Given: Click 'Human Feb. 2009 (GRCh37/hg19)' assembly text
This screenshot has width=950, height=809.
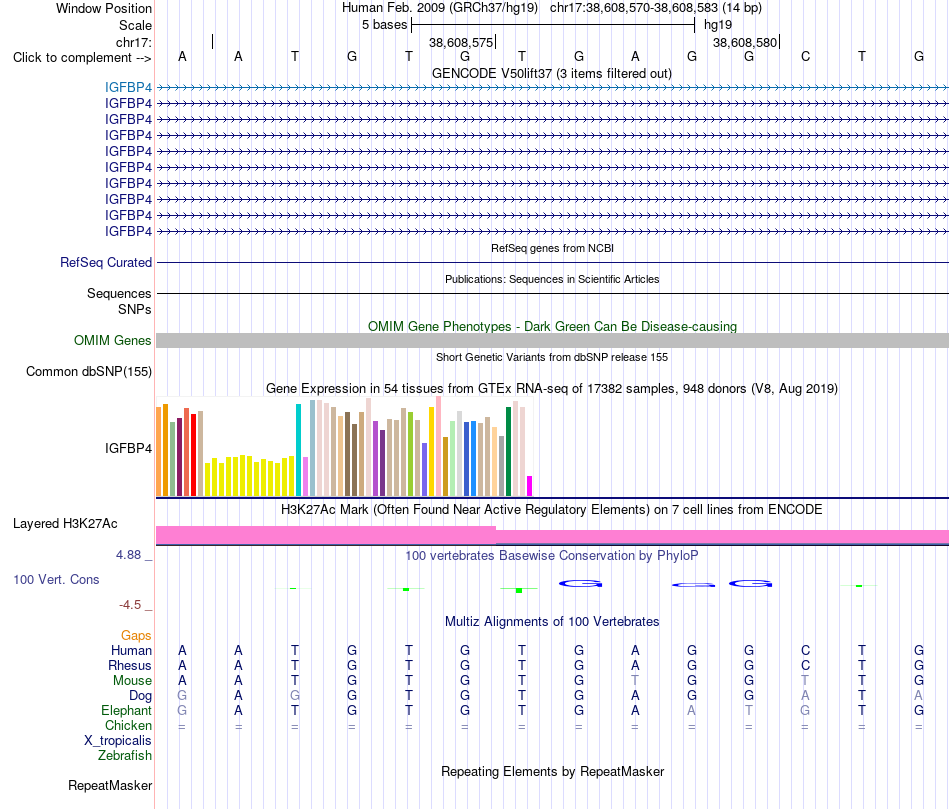Looking at the screenshot, I should pyautogui.click(x=440, y=8).
